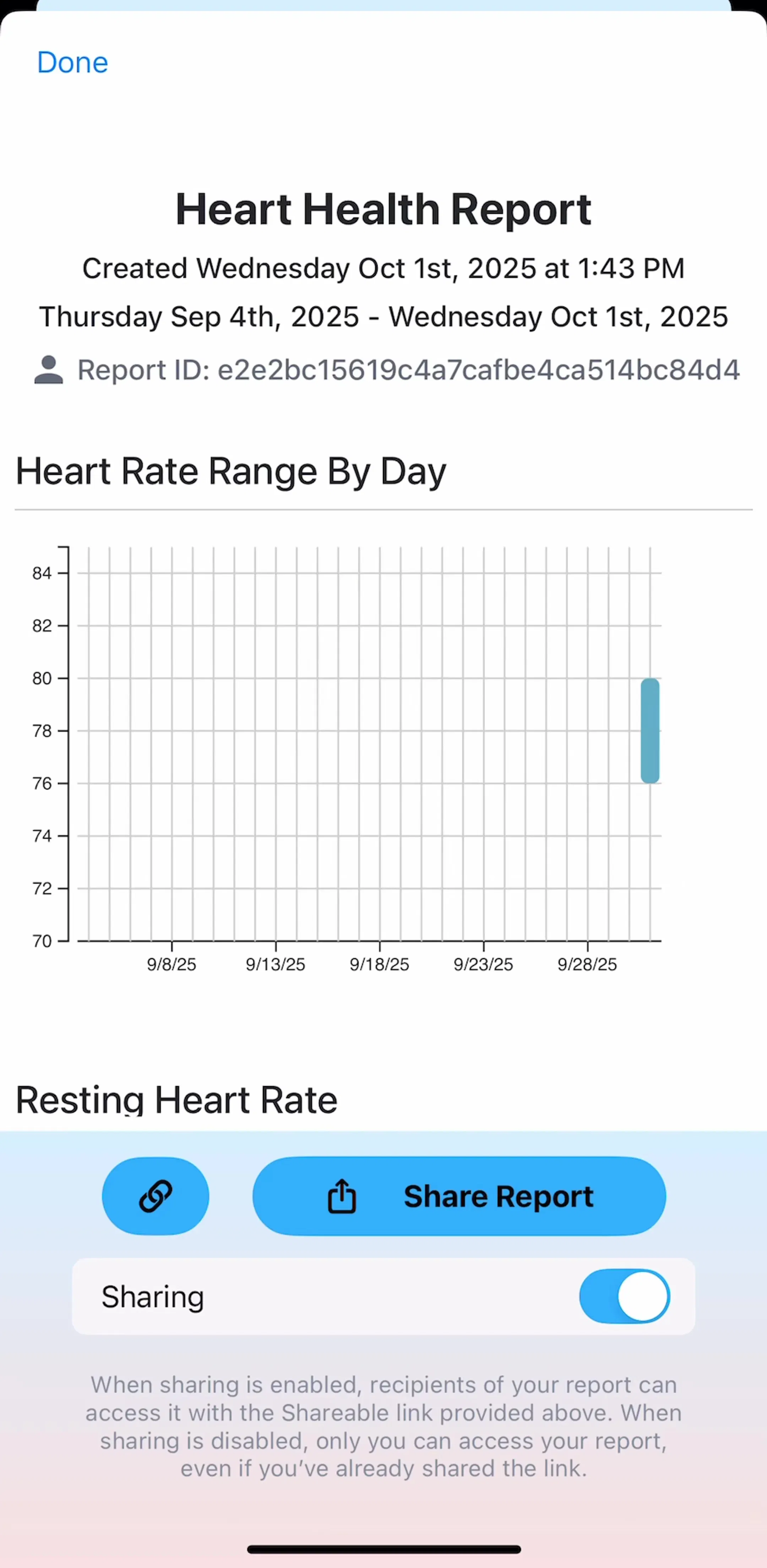
Task: Tap the copy link chain icon button
Action: (155, 1196)
